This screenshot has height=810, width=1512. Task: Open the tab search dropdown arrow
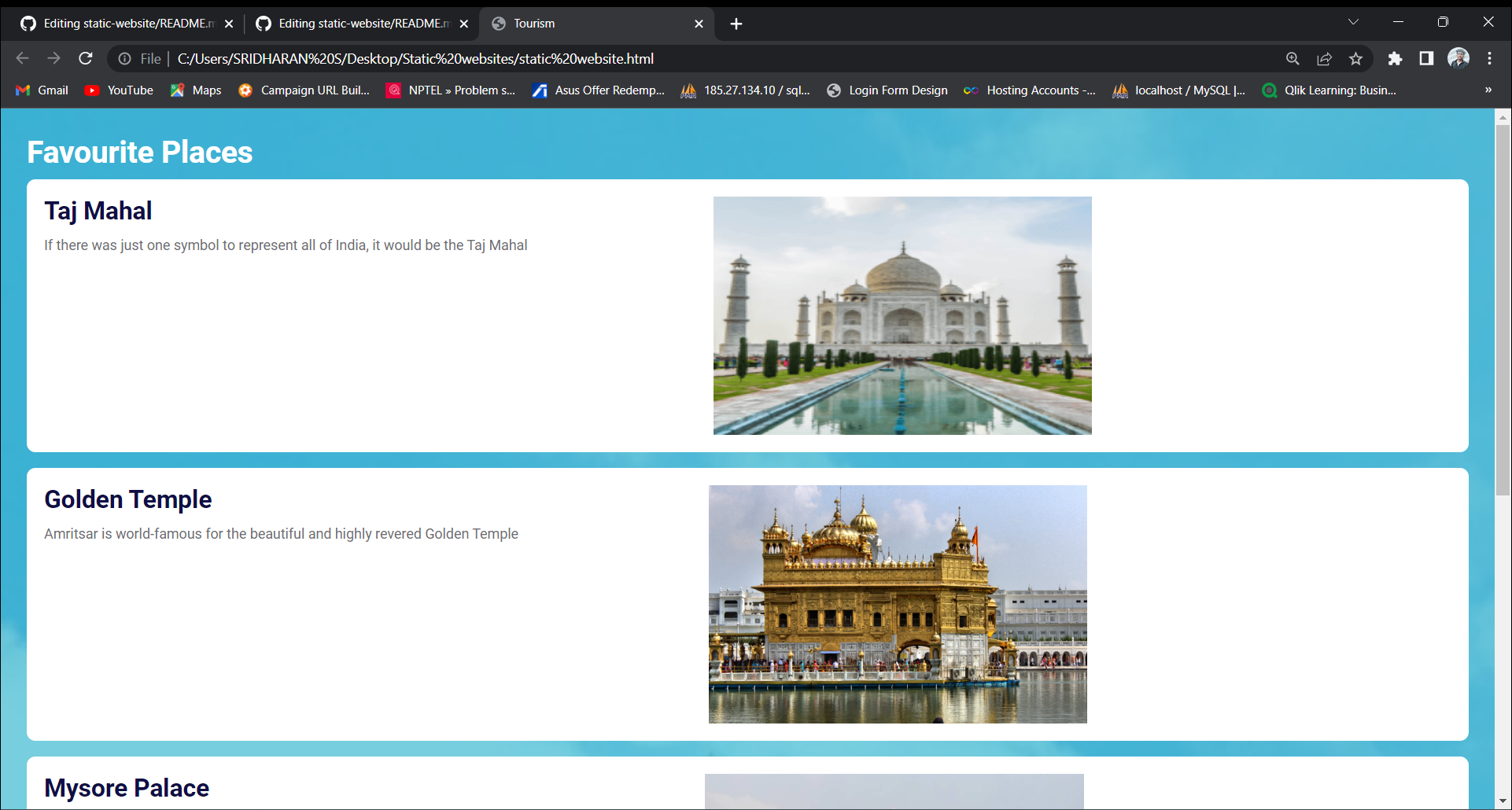tap(1353, 22)
